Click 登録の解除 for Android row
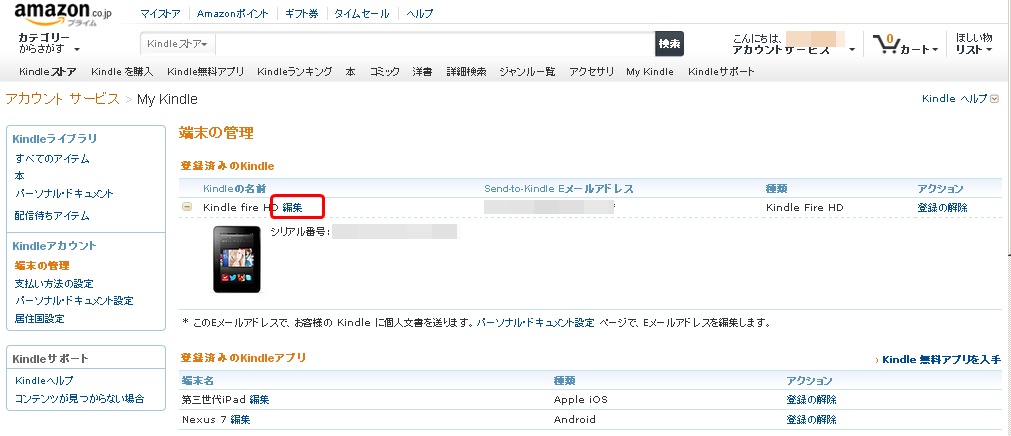Viewport: 1011px width, 436px height. [x=812, y=419]
